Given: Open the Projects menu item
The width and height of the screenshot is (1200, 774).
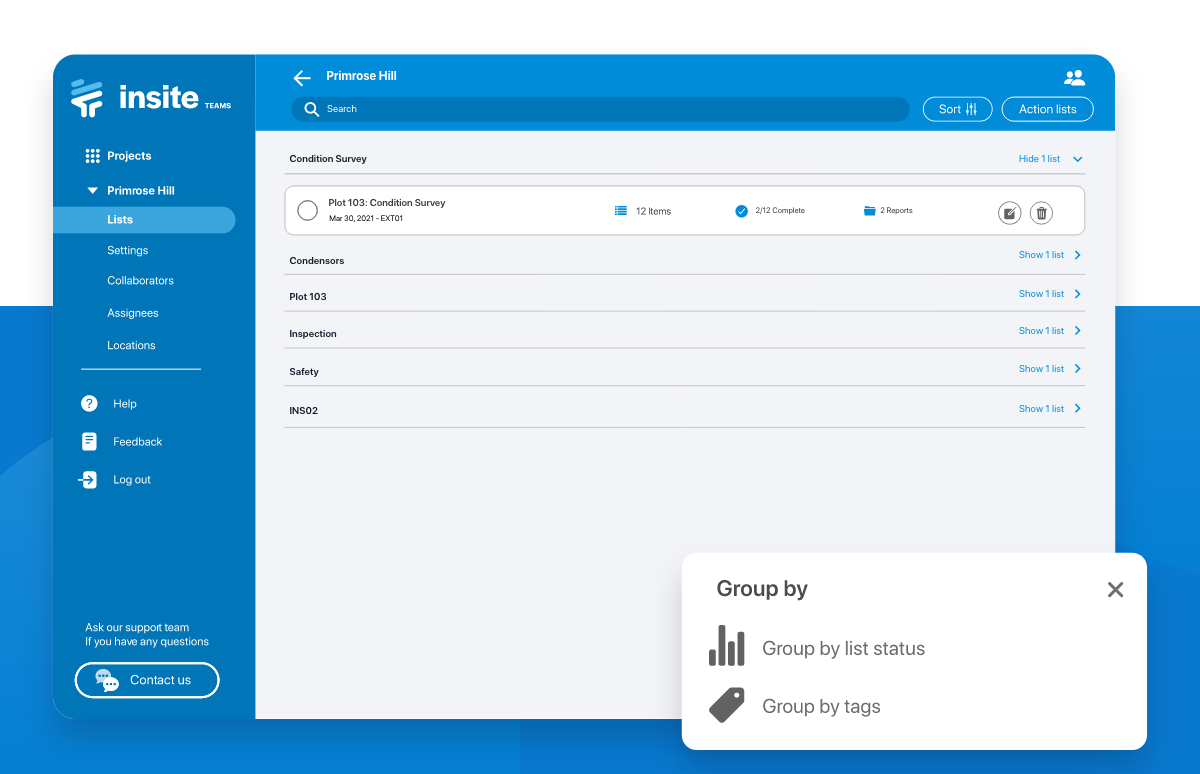Looking at the screenshot, I should 129,156.
